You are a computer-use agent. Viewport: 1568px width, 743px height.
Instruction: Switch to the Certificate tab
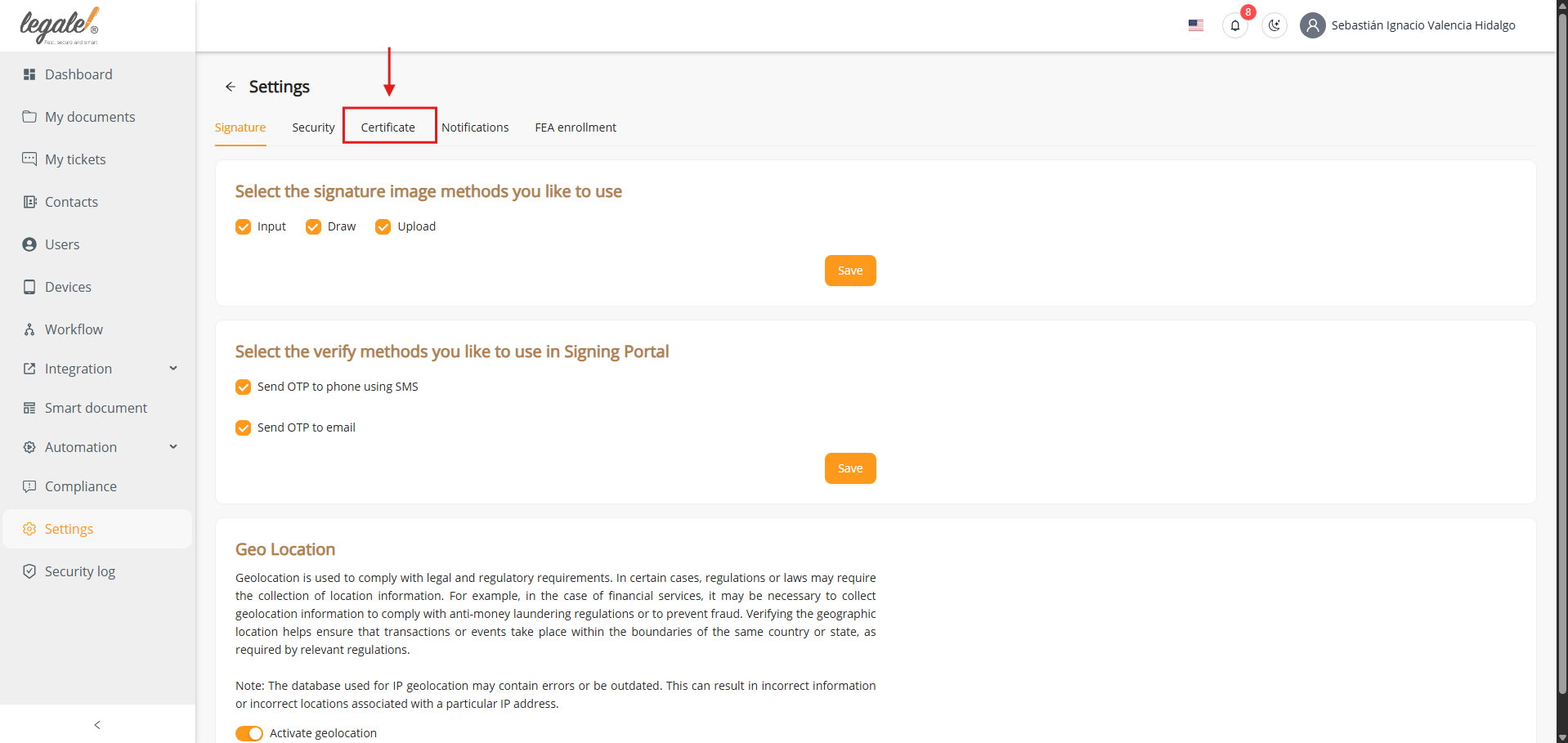click(388, 128)
